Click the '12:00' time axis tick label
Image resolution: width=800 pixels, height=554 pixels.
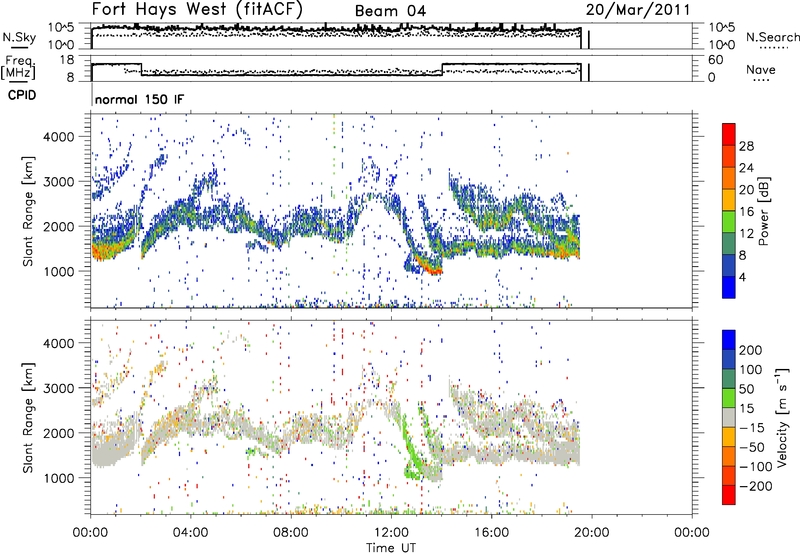pyautogui.click(x=391, y=533)
